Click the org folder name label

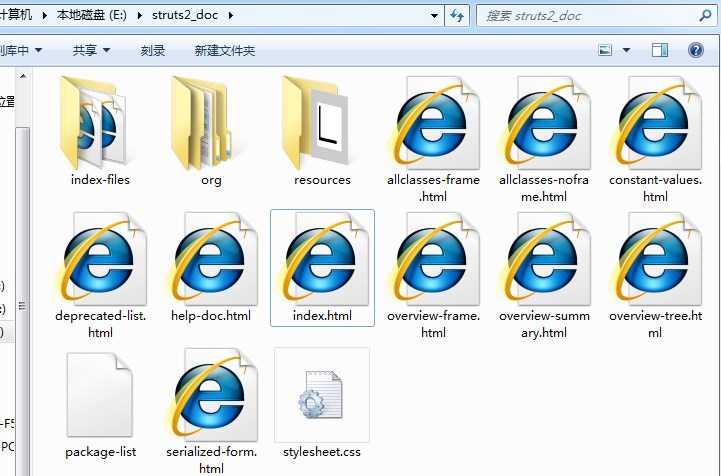(211, 180)
